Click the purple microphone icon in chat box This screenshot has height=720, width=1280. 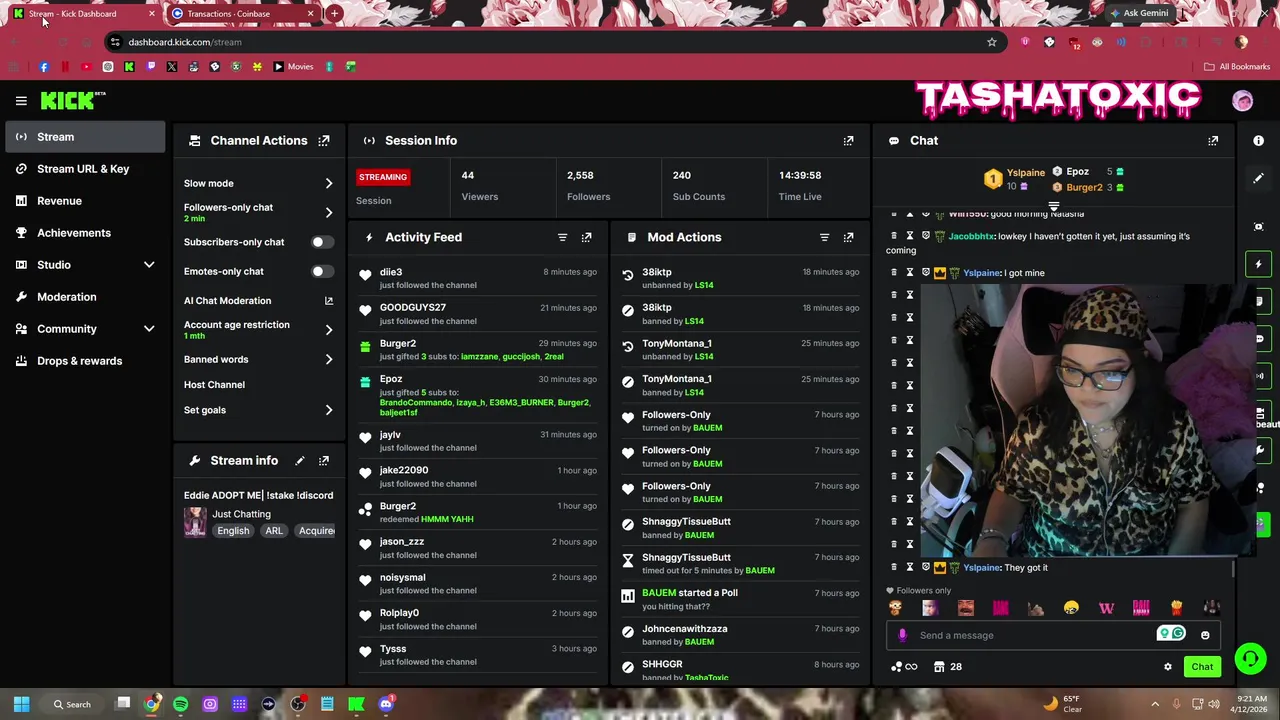click(902, 635)
